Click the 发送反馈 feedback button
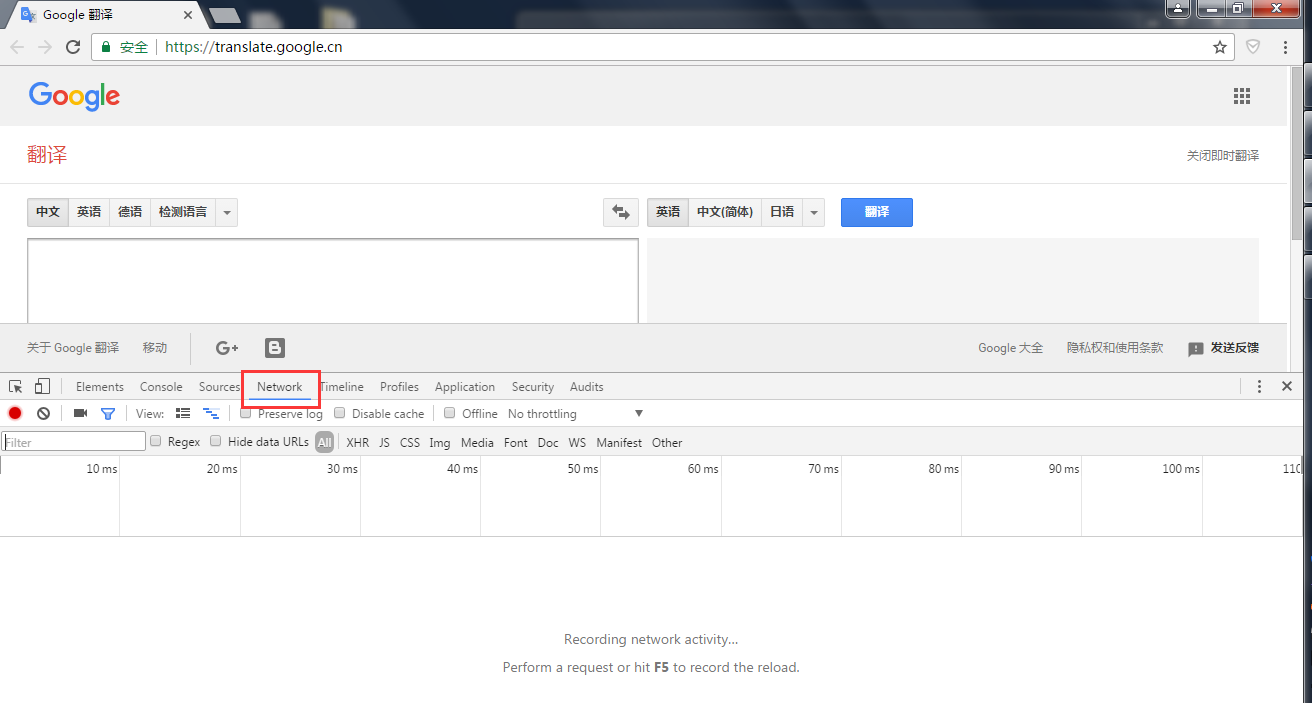Viewport: 1312px width, 703px height. (1223, 348)
